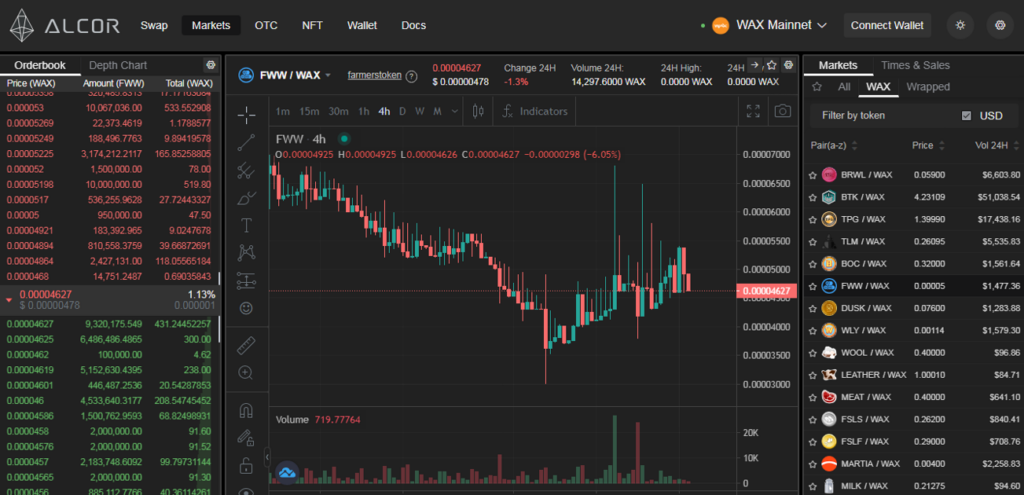Star the DUSK / WAX pair
This screenshot has height=495, width=1024.
(812, 308)
